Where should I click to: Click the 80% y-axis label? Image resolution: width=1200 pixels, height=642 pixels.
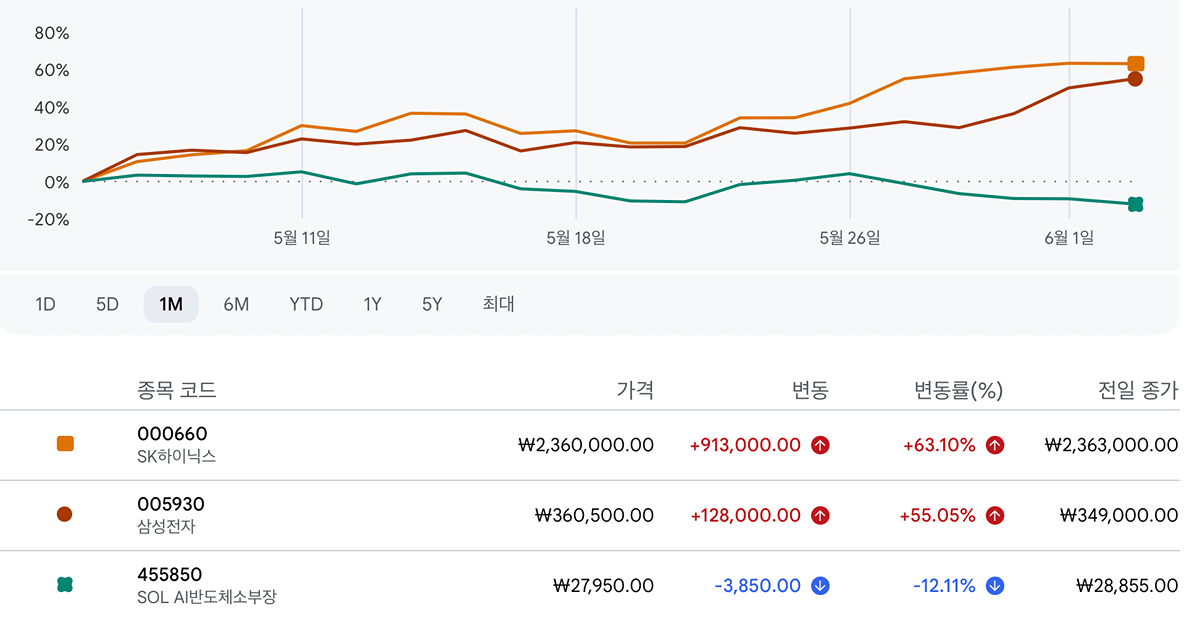(x=52, y=33)
